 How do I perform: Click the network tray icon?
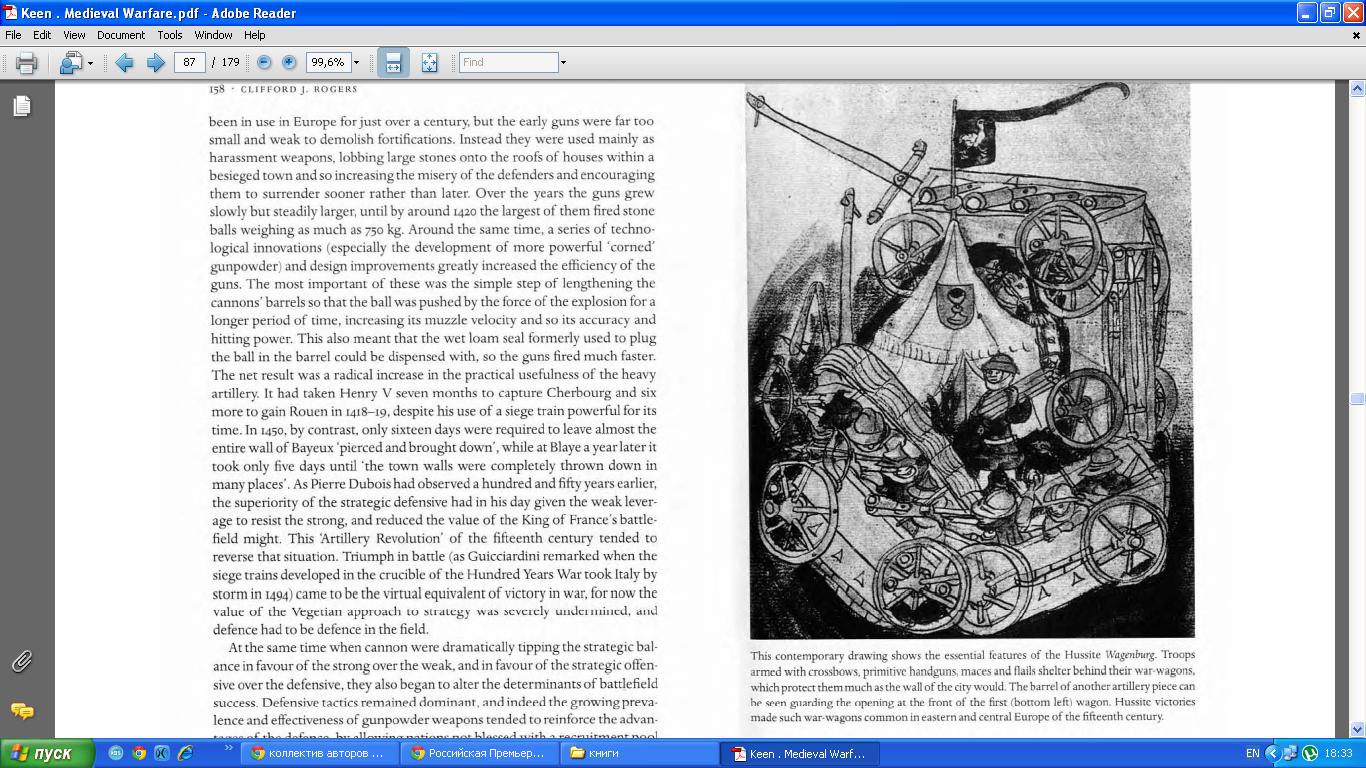[x=1290, y=753]
